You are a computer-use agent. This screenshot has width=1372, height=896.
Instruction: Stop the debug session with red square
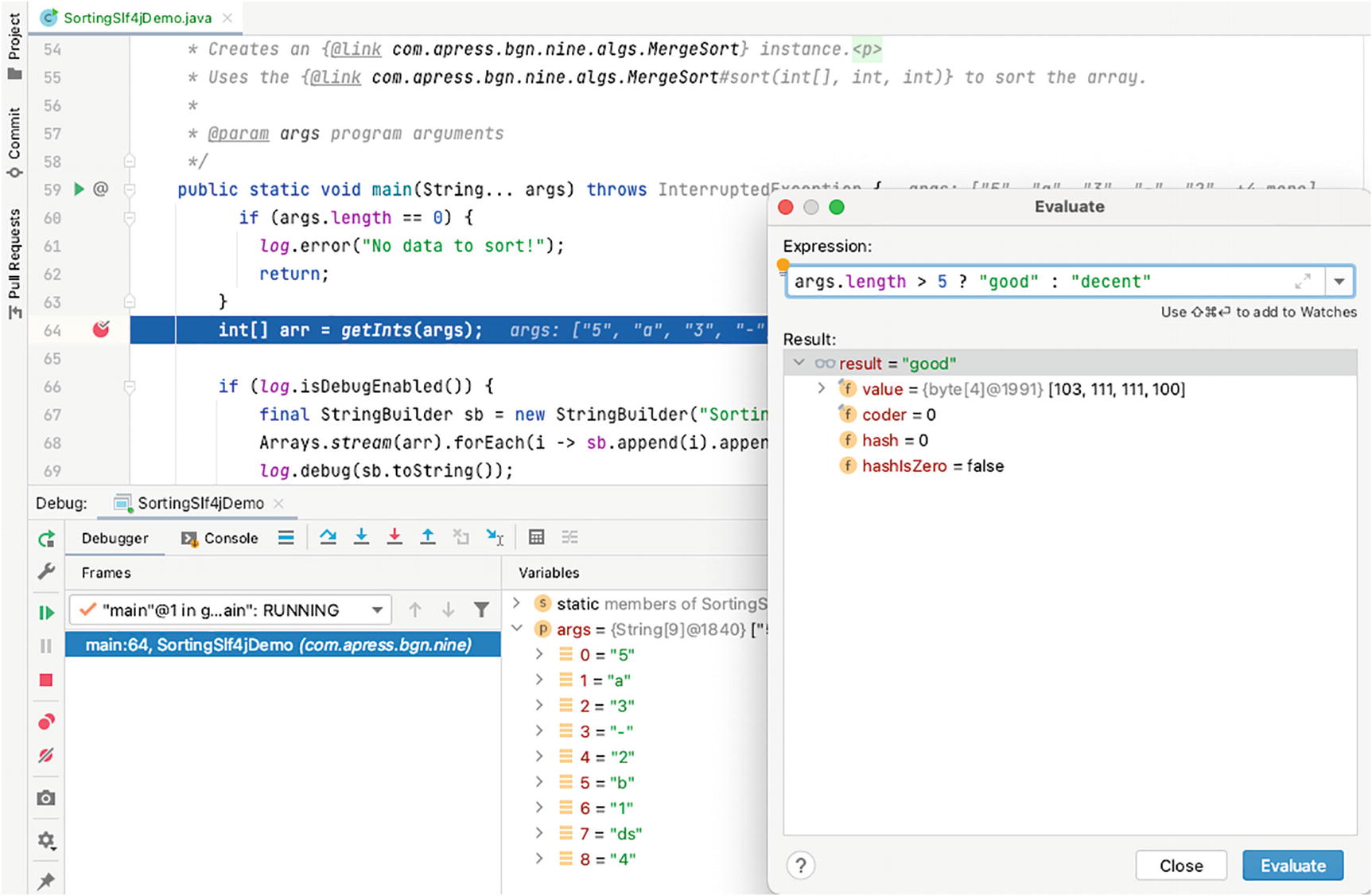46,680
